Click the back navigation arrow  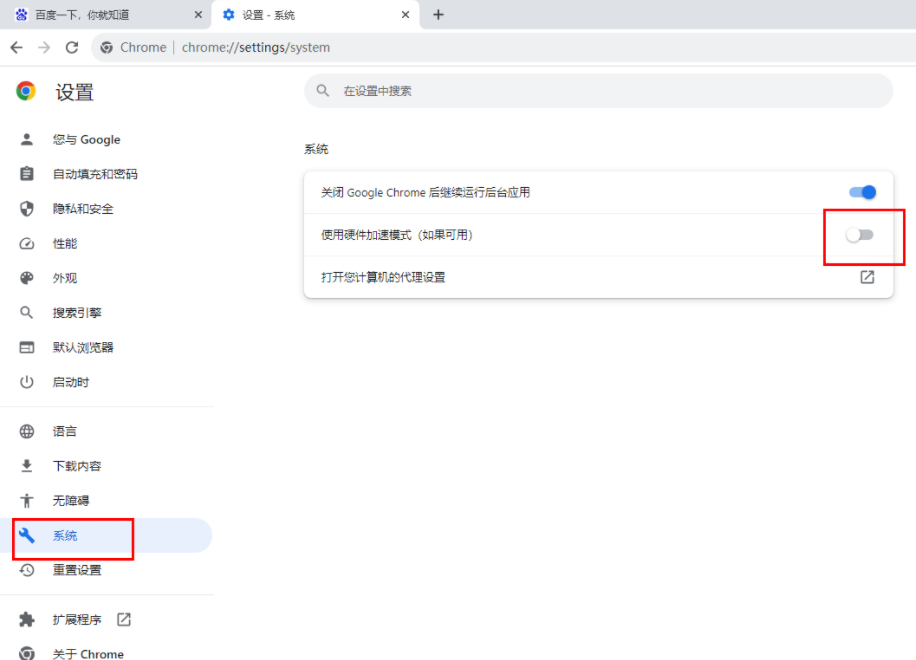[x=16, y=47]
